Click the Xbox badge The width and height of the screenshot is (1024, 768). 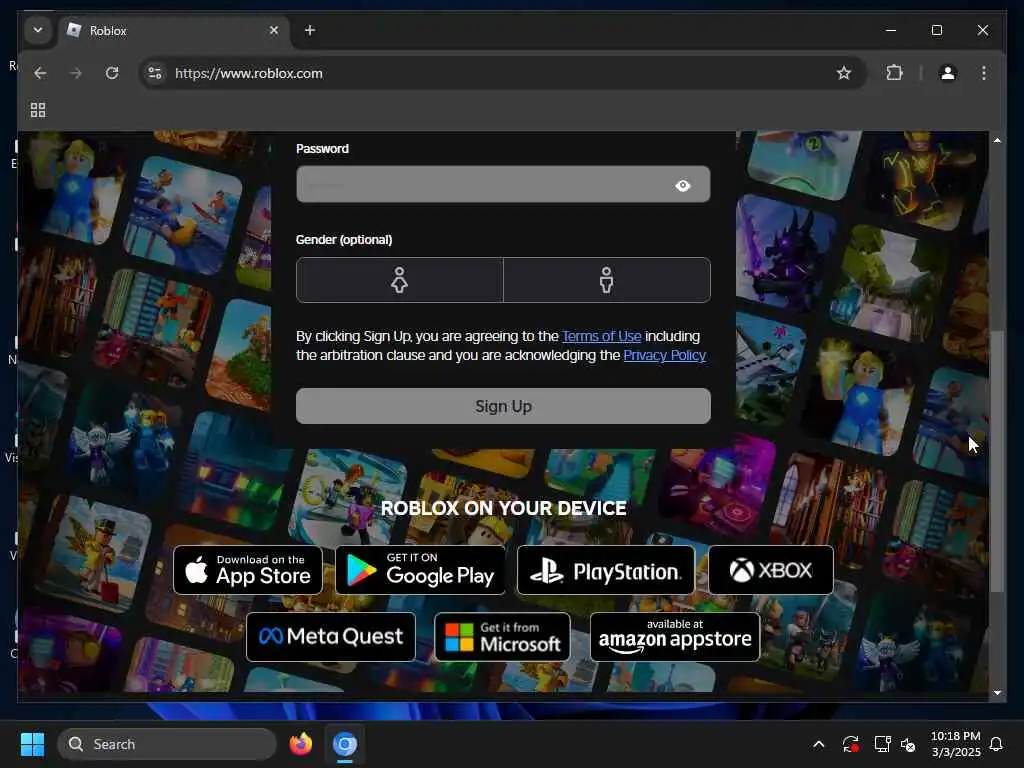(x=771, y=570)
